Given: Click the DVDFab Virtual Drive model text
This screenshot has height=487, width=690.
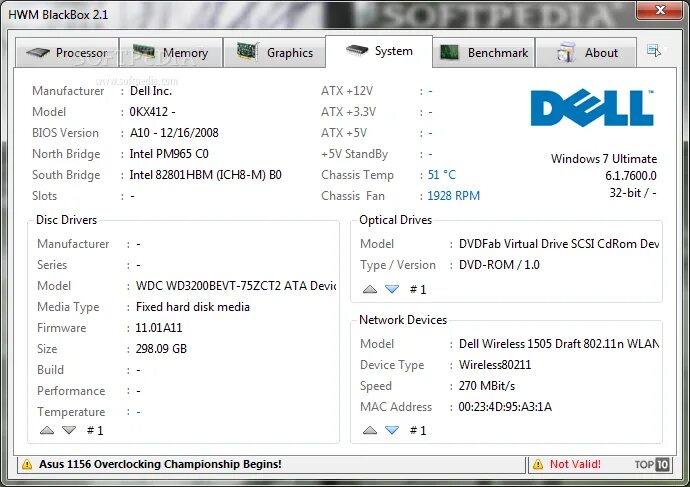Looking at the screenshot, I should pos(559,244).
